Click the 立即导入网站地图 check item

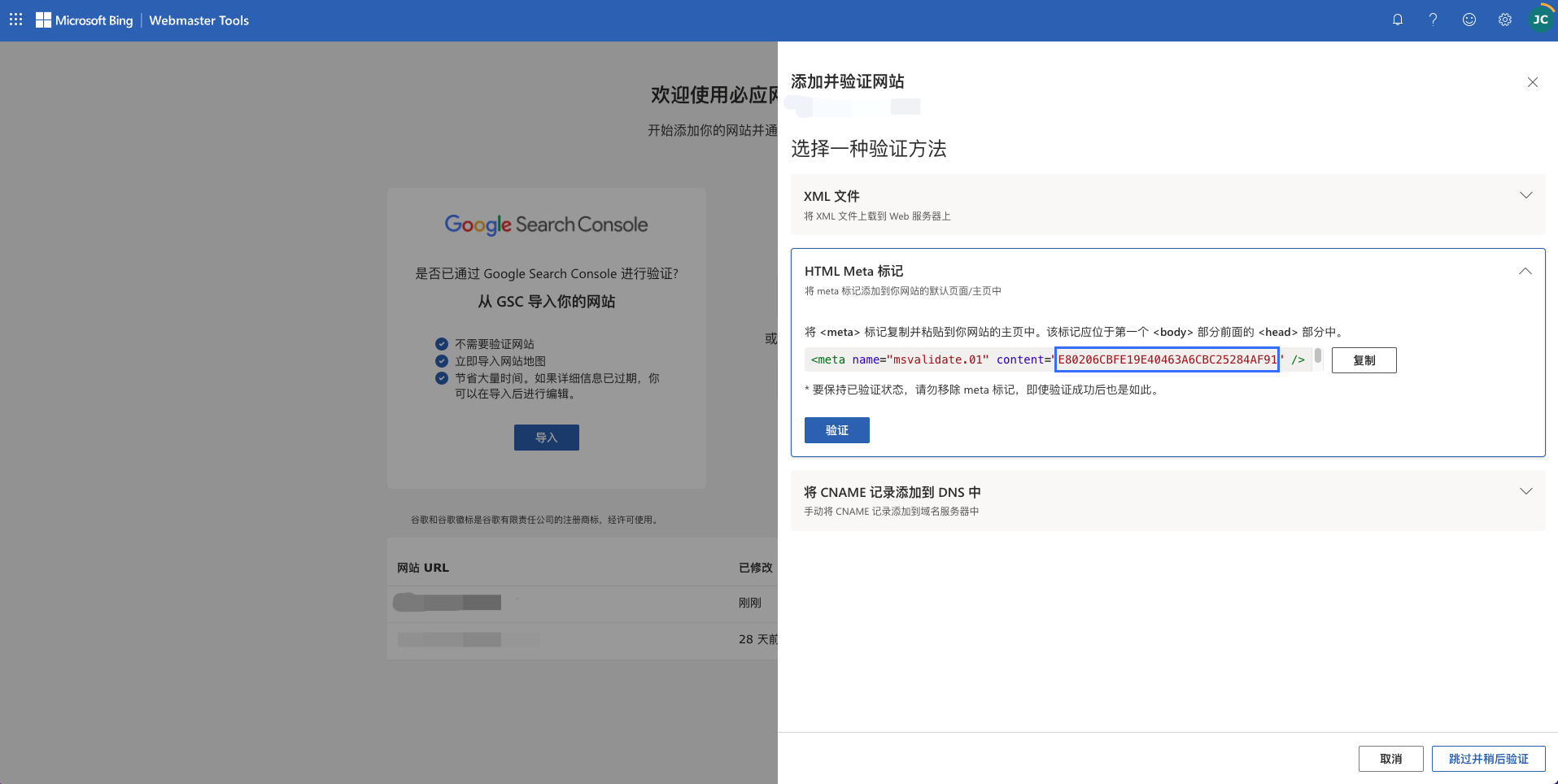coord(491,361)
